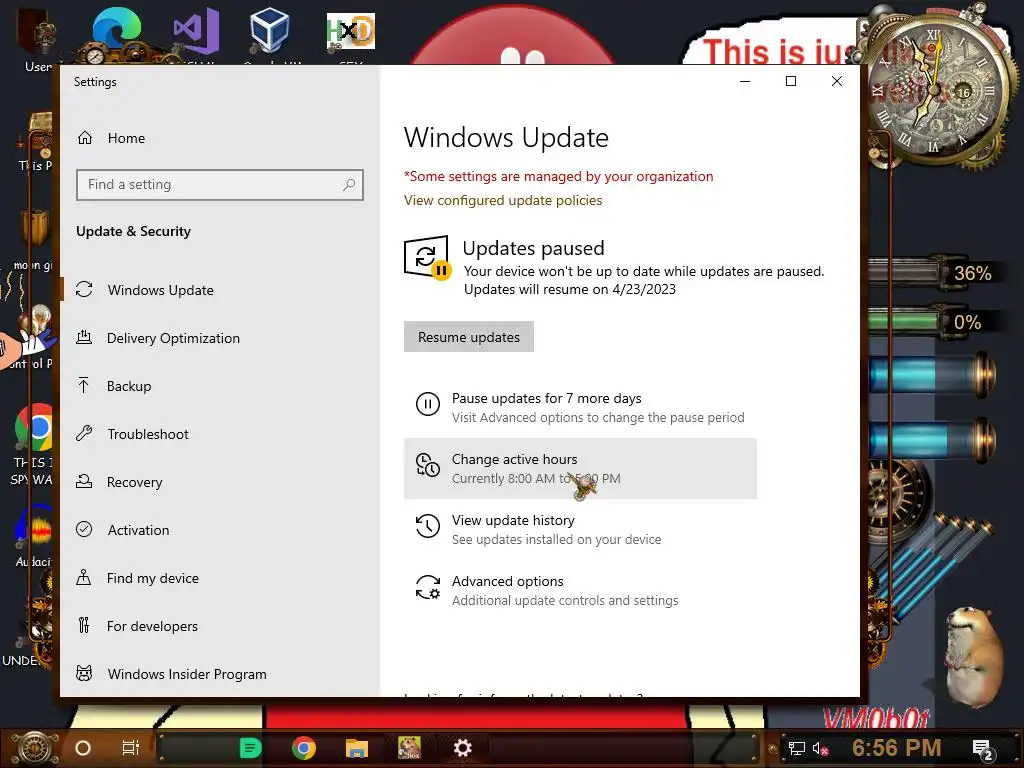Pause updates for 7 more days
This screenshot has width=1024, height=768.
tap(580, 408)
